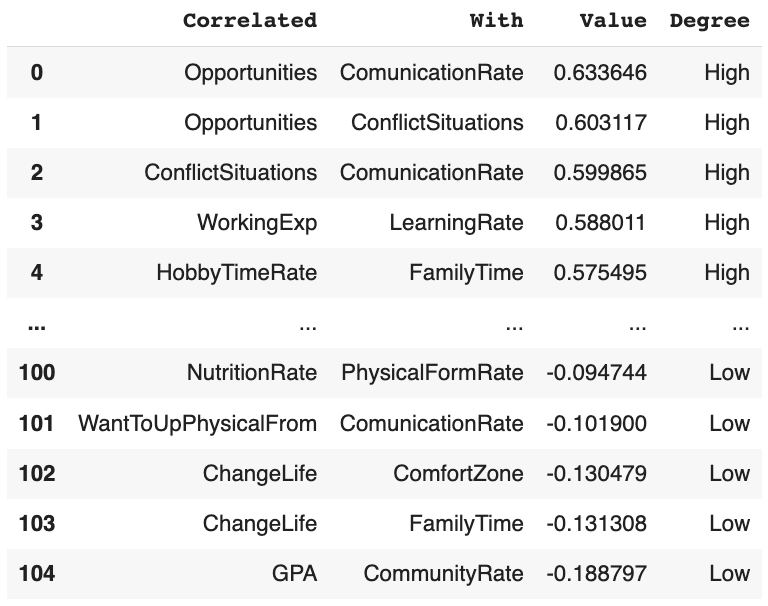Click FamilyTime in row 4
This screenshot has height=606, width=768.
466,272
